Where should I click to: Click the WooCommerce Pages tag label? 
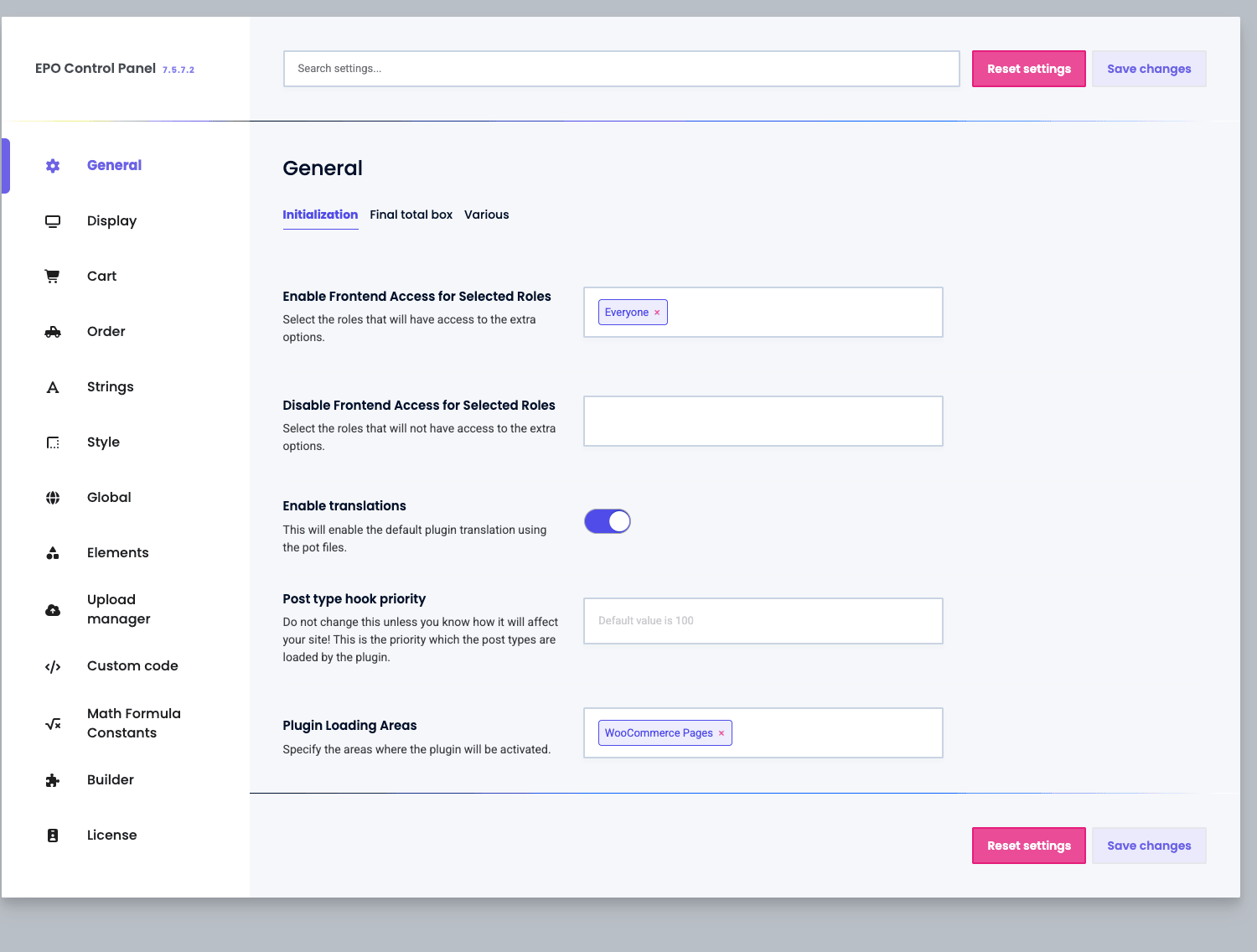click(x=659, y=733)
